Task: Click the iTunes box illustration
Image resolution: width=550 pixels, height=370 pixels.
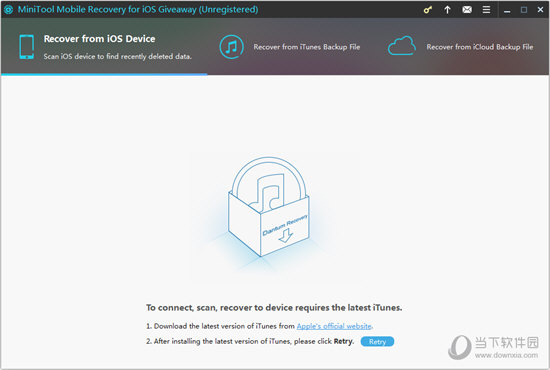Action: (269, 207)
